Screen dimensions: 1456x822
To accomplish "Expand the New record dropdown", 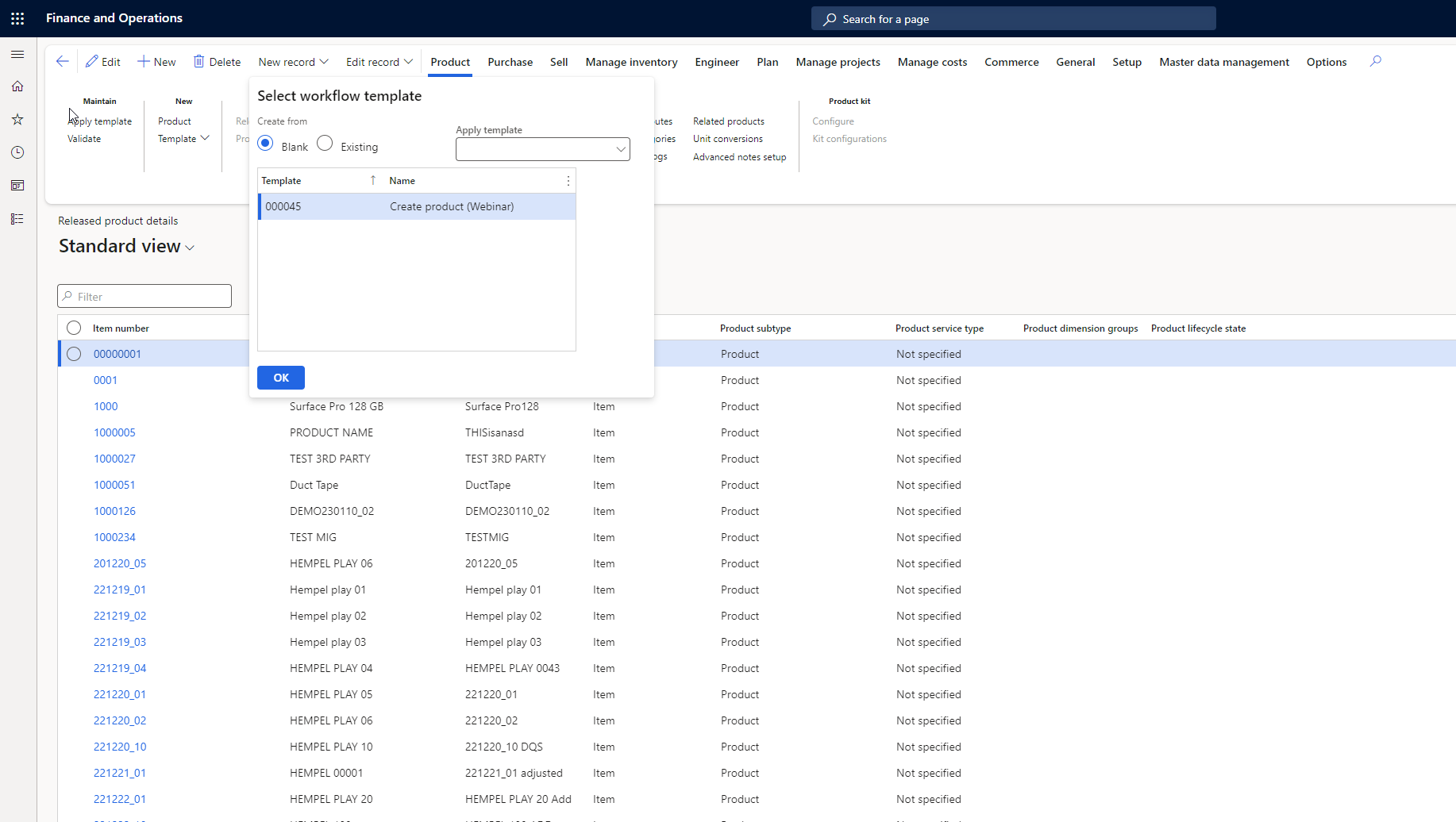I will click(x=293, y=62).
